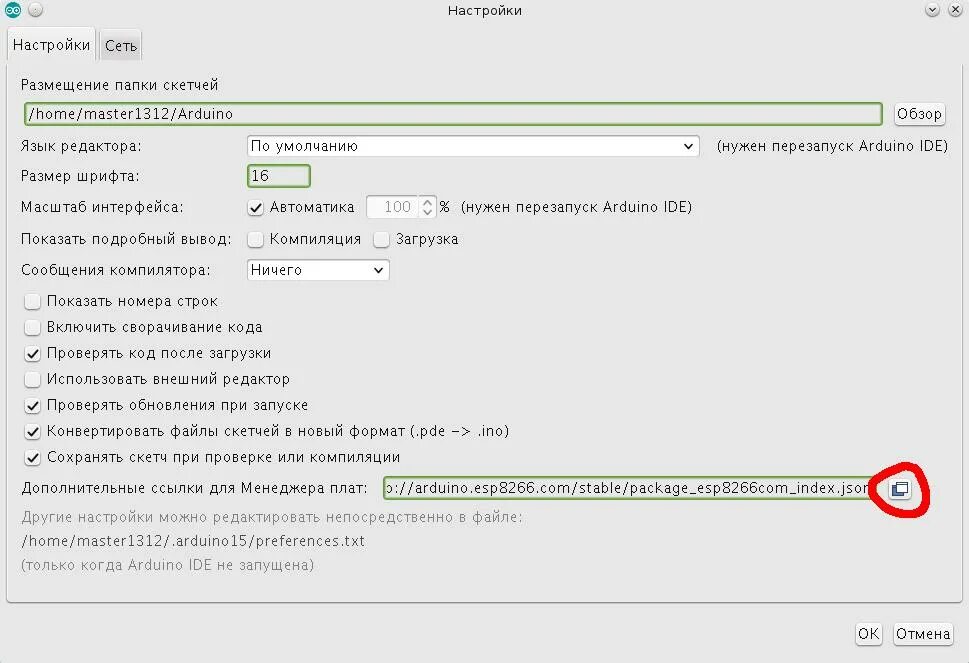Open additional board manager URLs window icon
The image size is (969, 663).
point(900,489)
